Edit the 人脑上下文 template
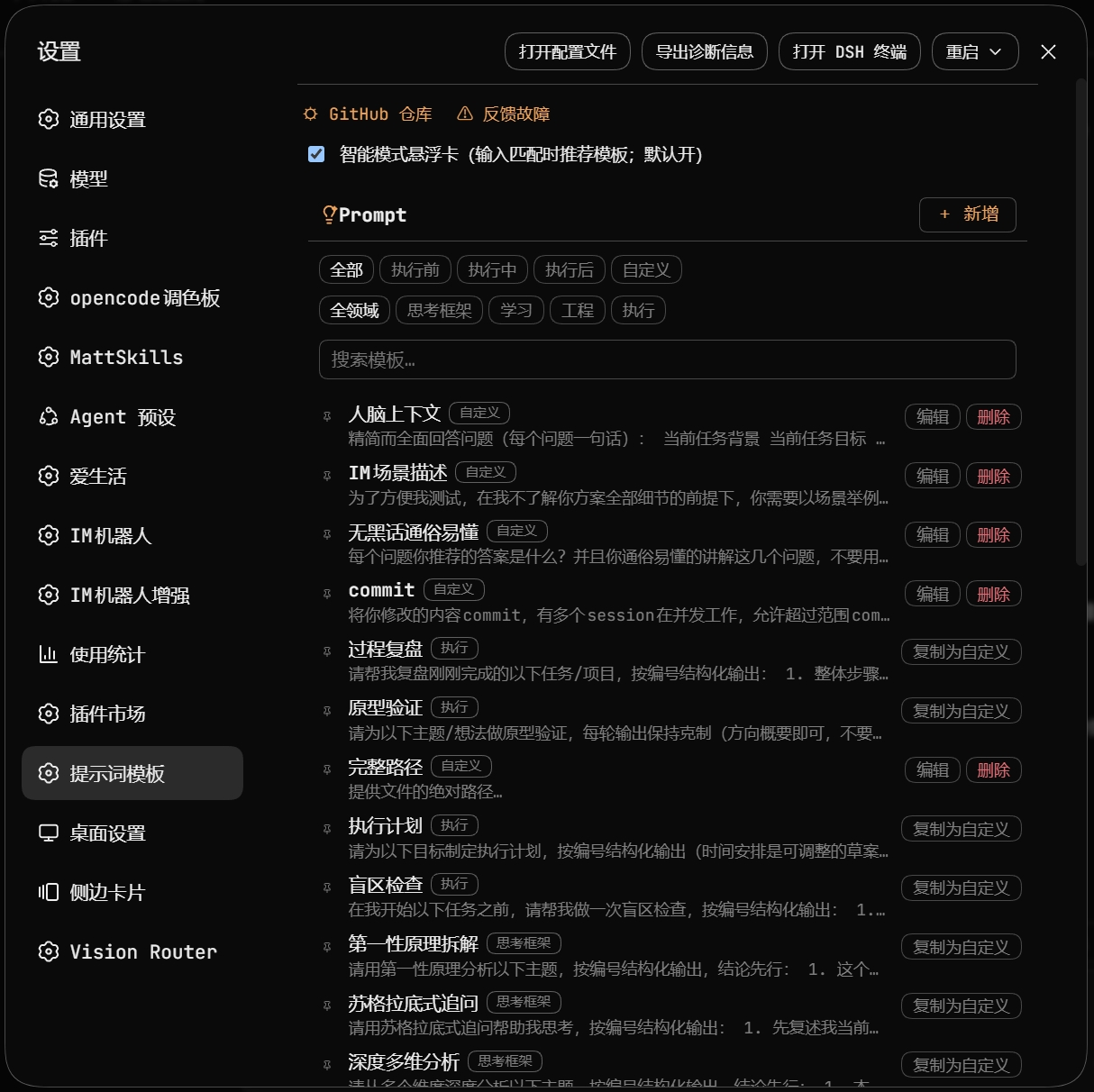Image resolution: width=1094 pixels, height=1092 pixels. click(933, 416)
